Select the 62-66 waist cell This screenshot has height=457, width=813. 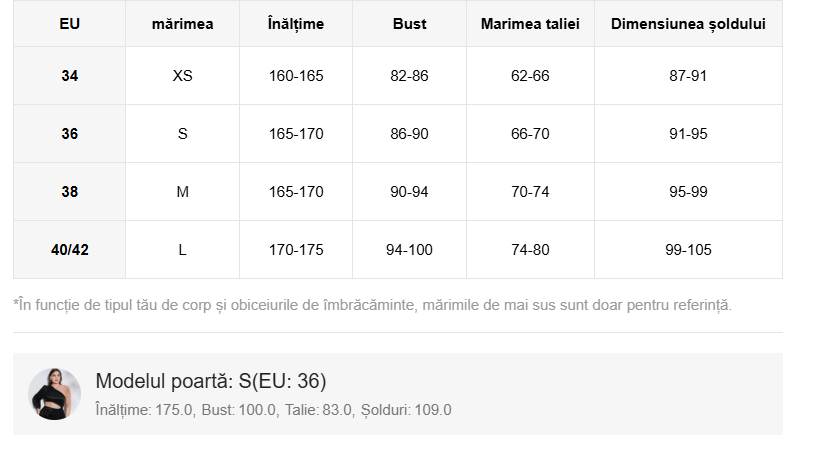click(x=530, y=75)
